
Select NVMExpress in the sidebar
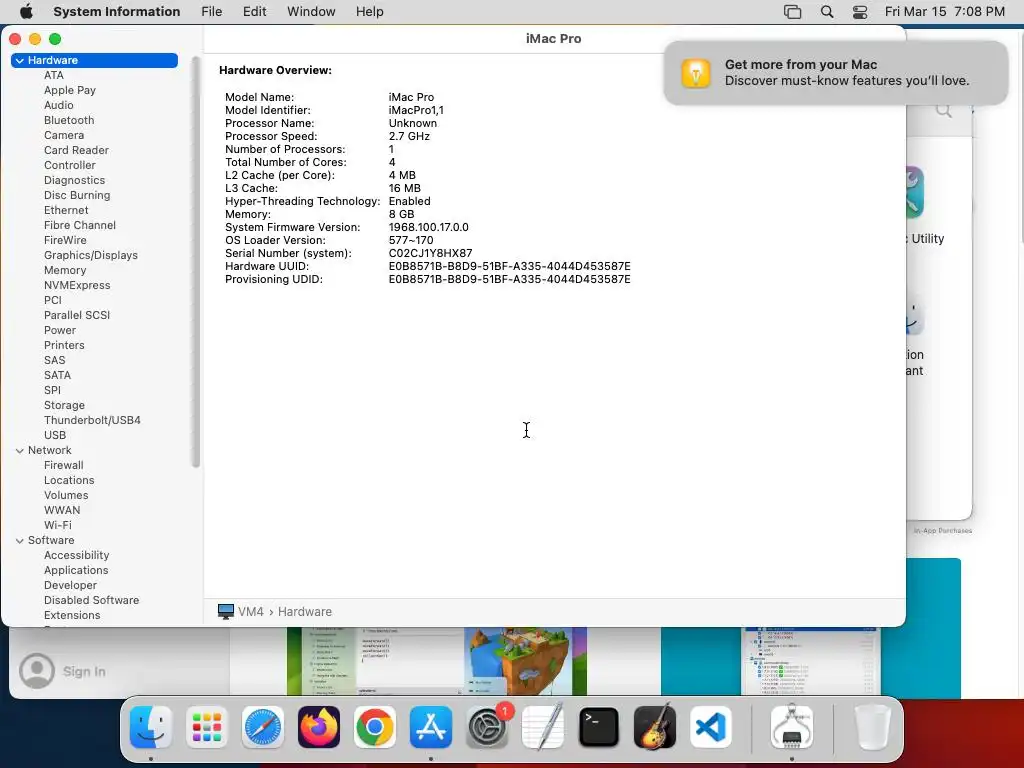[77, 285]
